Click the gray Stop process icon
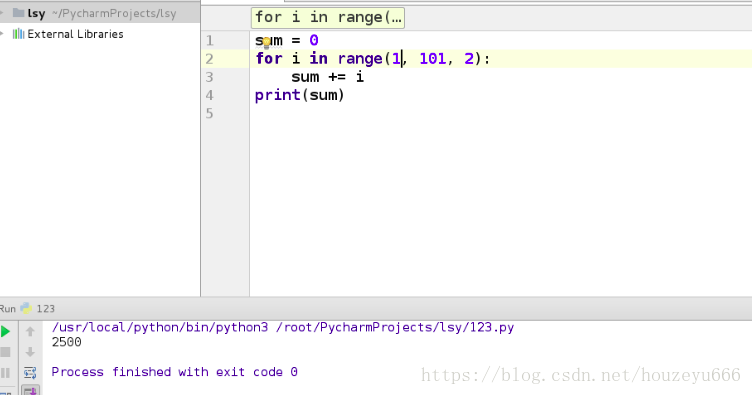The image size is (752, 395). pos(5,352)
